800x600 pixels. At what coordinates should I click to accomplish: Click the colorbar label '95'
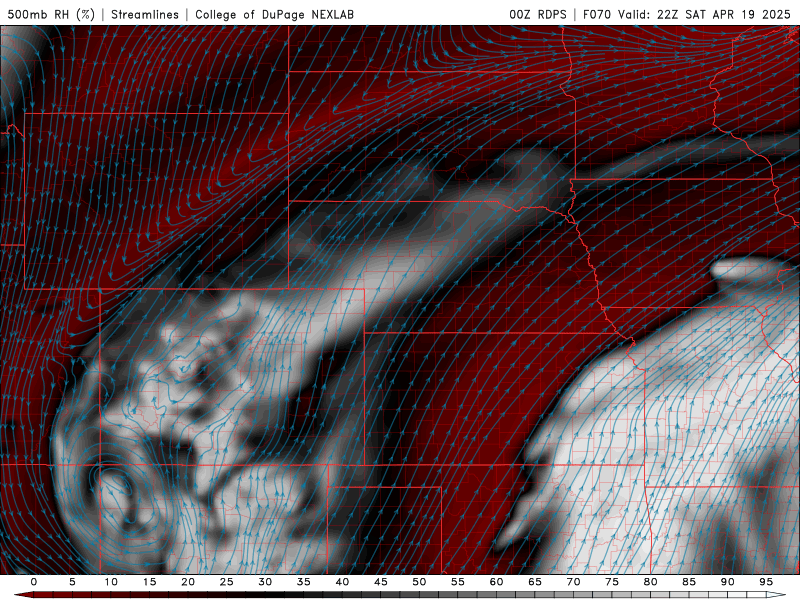point(766,582)
